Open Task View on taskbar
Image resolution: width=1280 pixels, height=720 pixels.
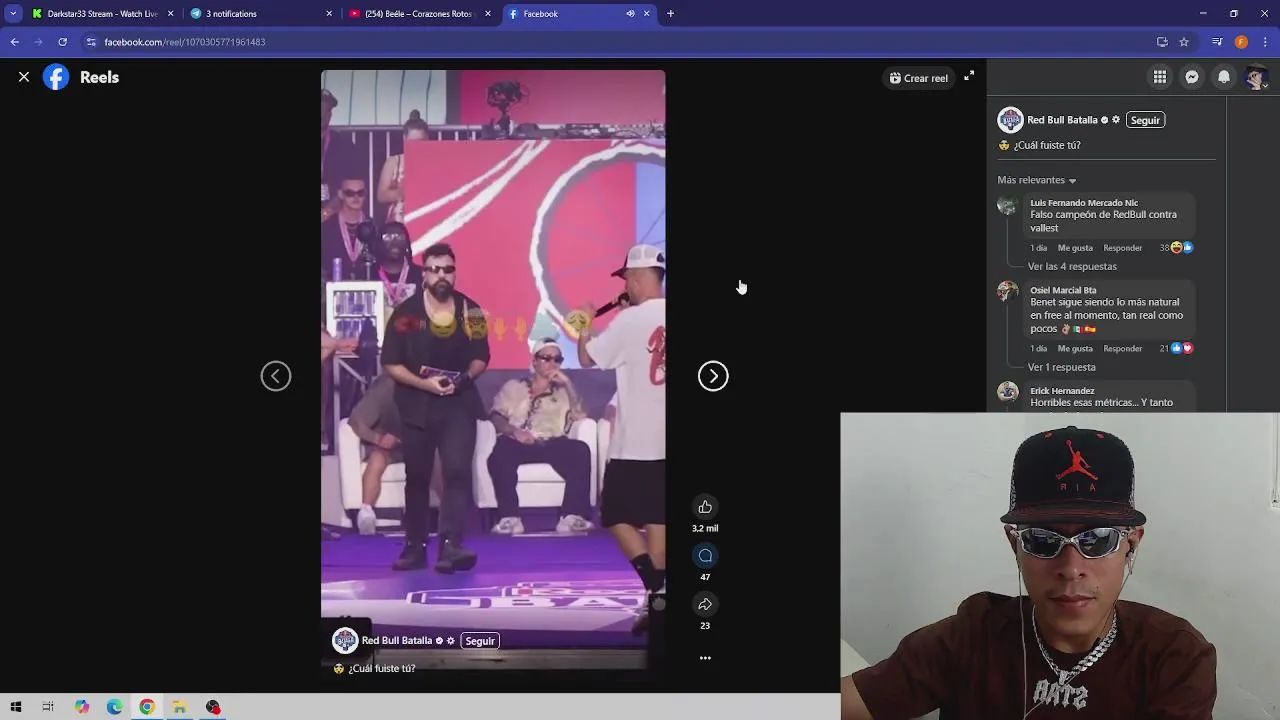point(48,707)
